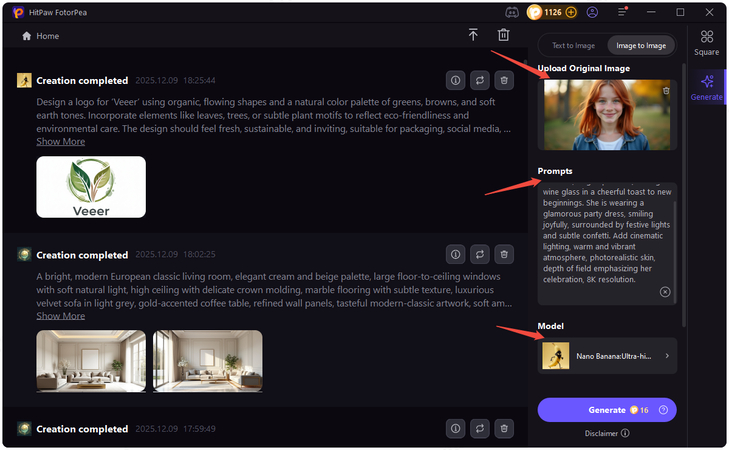Open the Generate sidebar section
729x450 pixels.
click(707, 87)
